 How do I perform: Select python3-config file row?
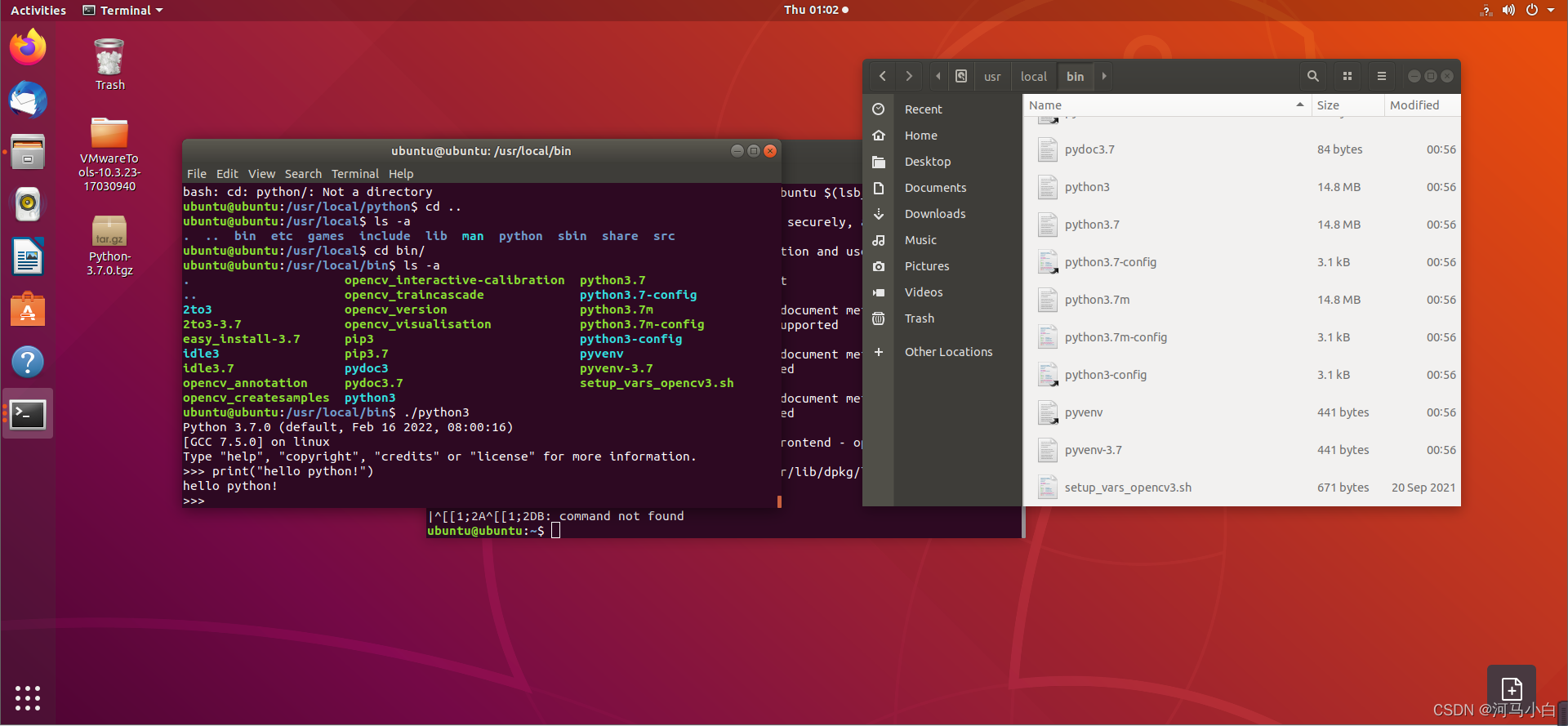pos(1242,375)
